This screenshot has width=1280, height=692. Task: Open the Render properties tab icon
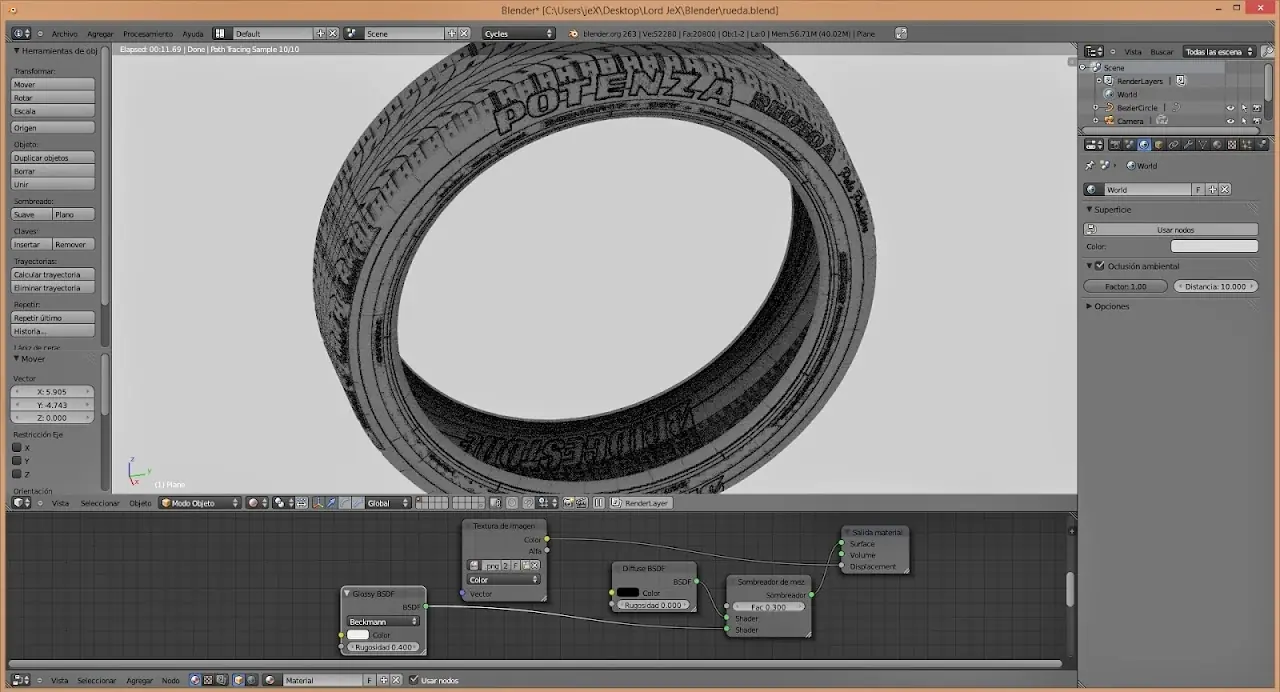tap(1115, 145)
